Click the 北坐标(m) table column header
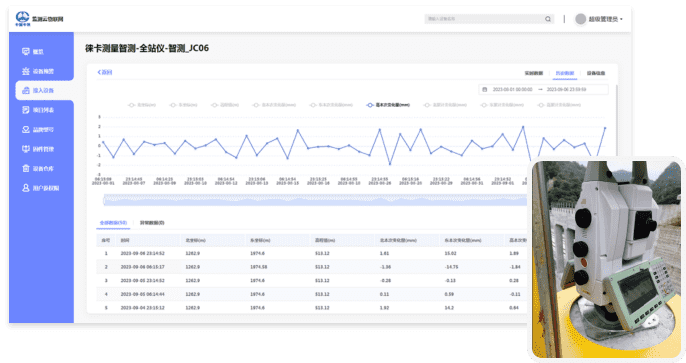686x363 pixels. [x=196, y=240]
